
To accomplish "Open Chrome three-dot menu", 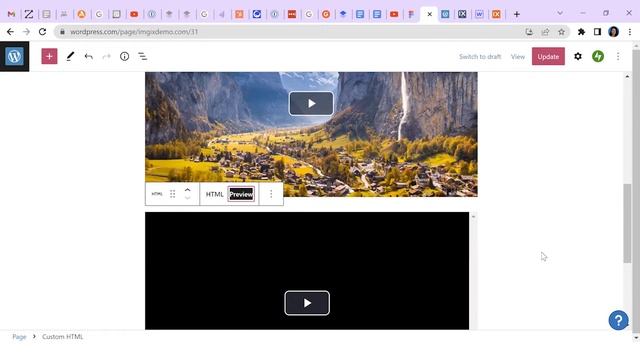I will pos(630,31).
